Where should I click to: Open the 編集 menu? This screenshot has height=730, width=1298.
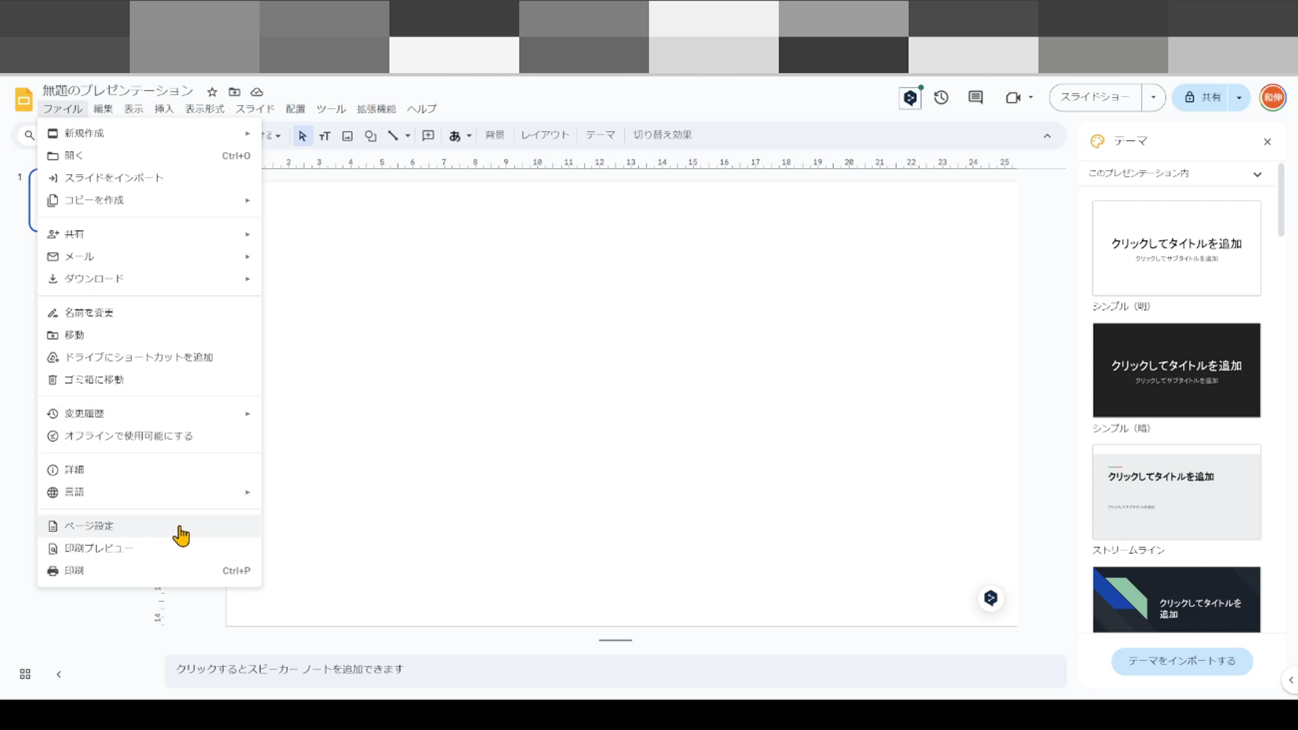(x=103, y=109)
